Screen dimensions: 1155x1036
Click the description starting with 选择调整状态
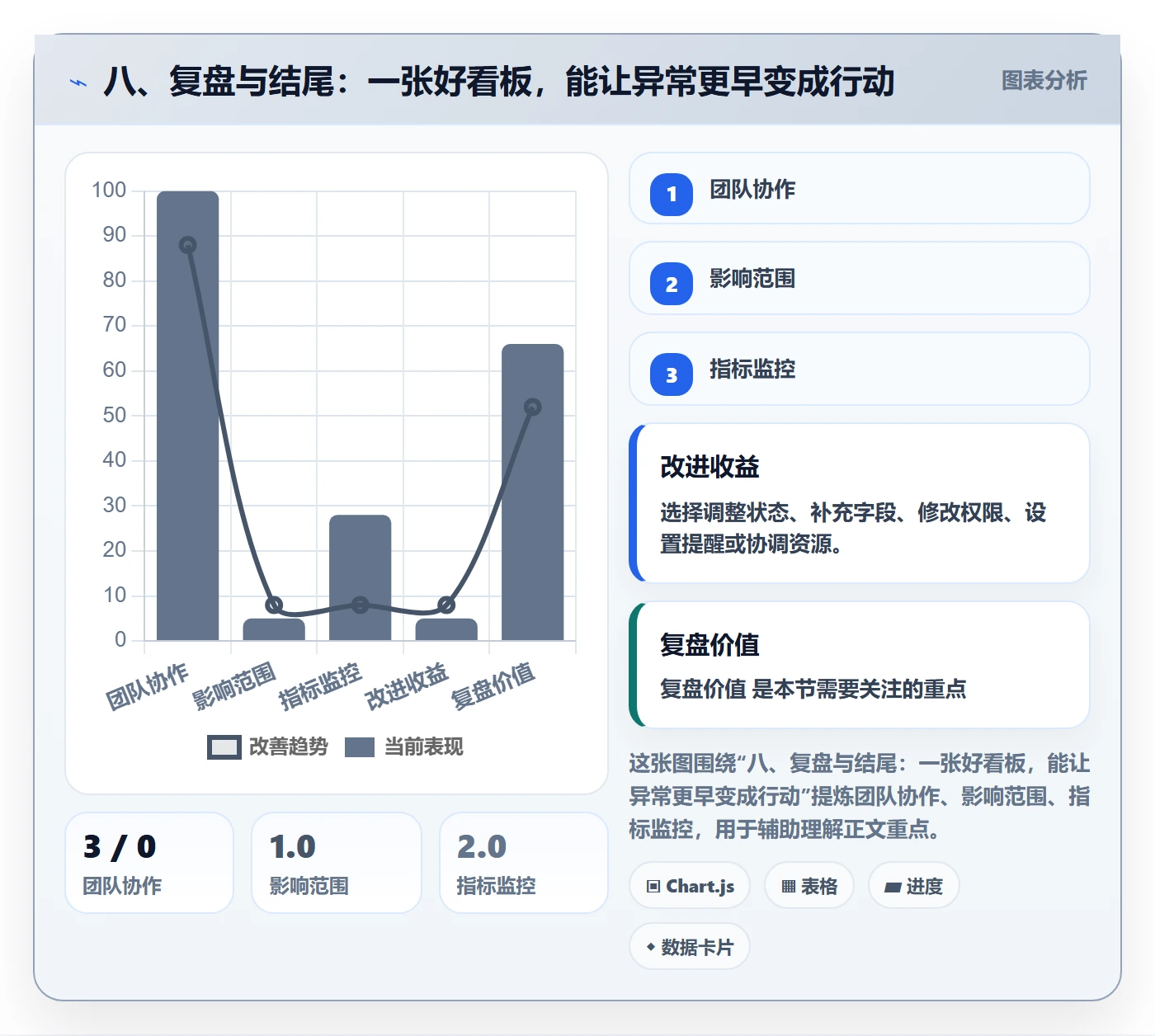click(x=853, y=529)
